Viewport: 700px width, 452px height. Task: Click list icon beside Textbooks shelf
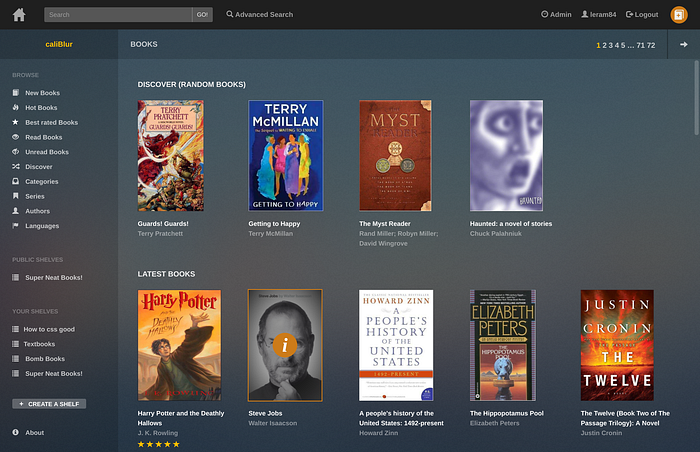pyautogui.click(x=15, y=344)
